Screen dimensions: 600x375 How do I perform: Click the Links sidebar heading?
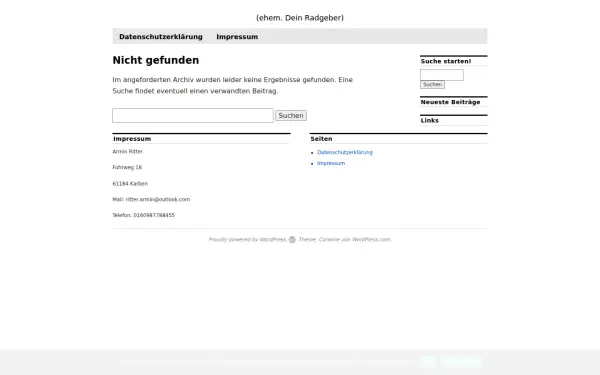pos(430,121)
